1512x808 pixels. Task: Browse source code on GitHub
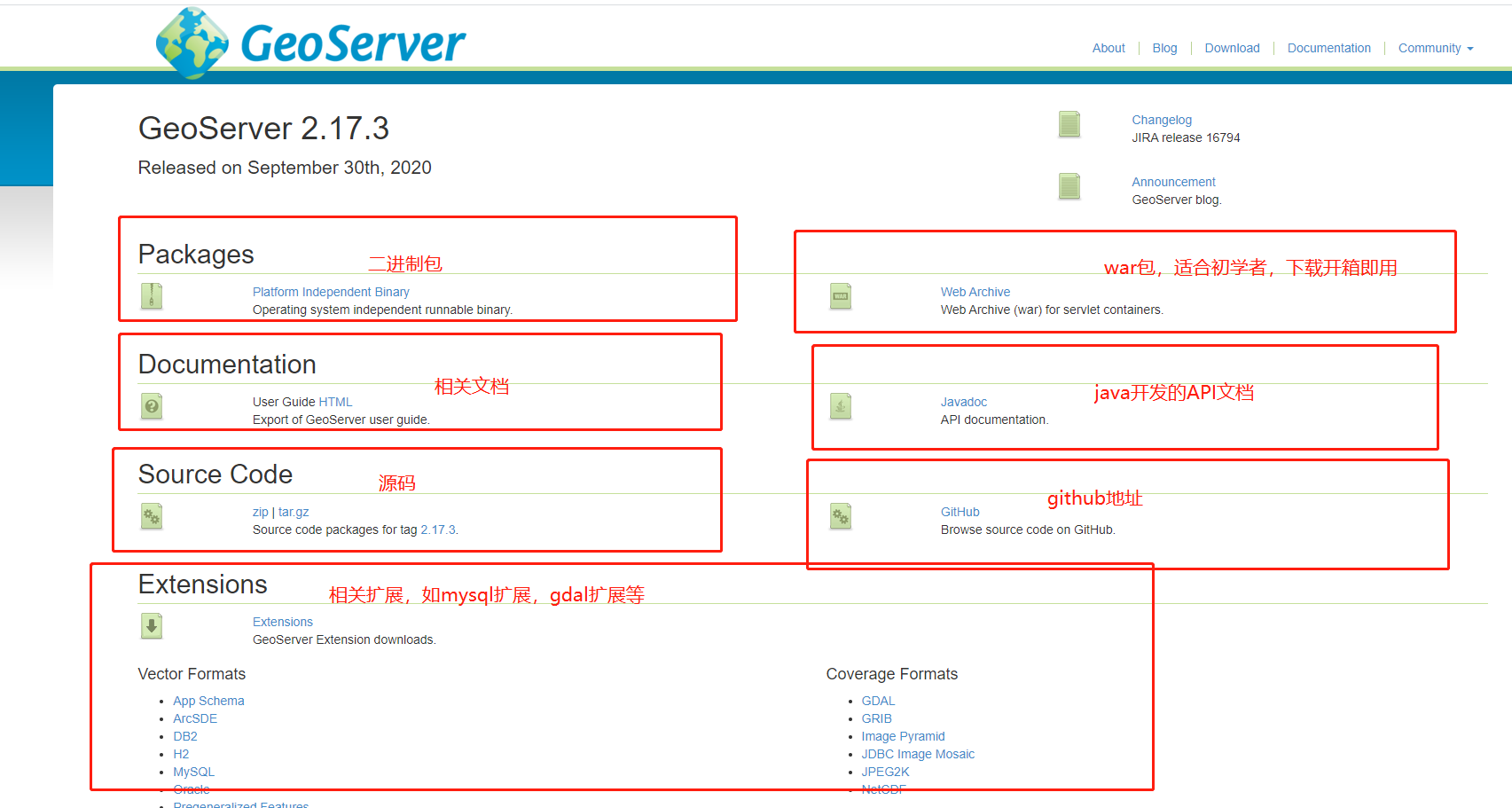(x=960, y=511)
